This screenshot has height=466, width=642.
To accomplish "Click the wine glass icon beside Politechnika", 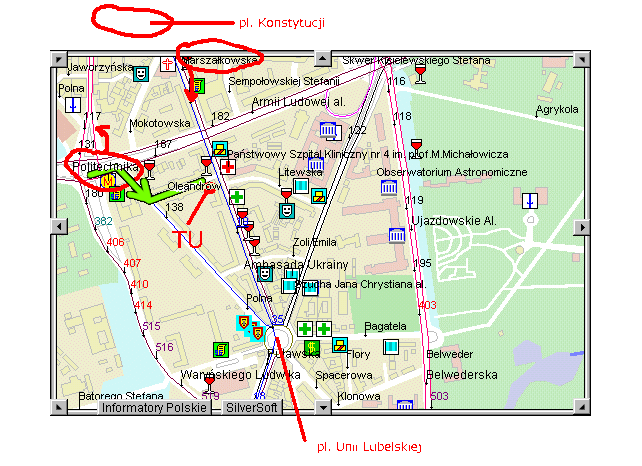I will point(149,167).
